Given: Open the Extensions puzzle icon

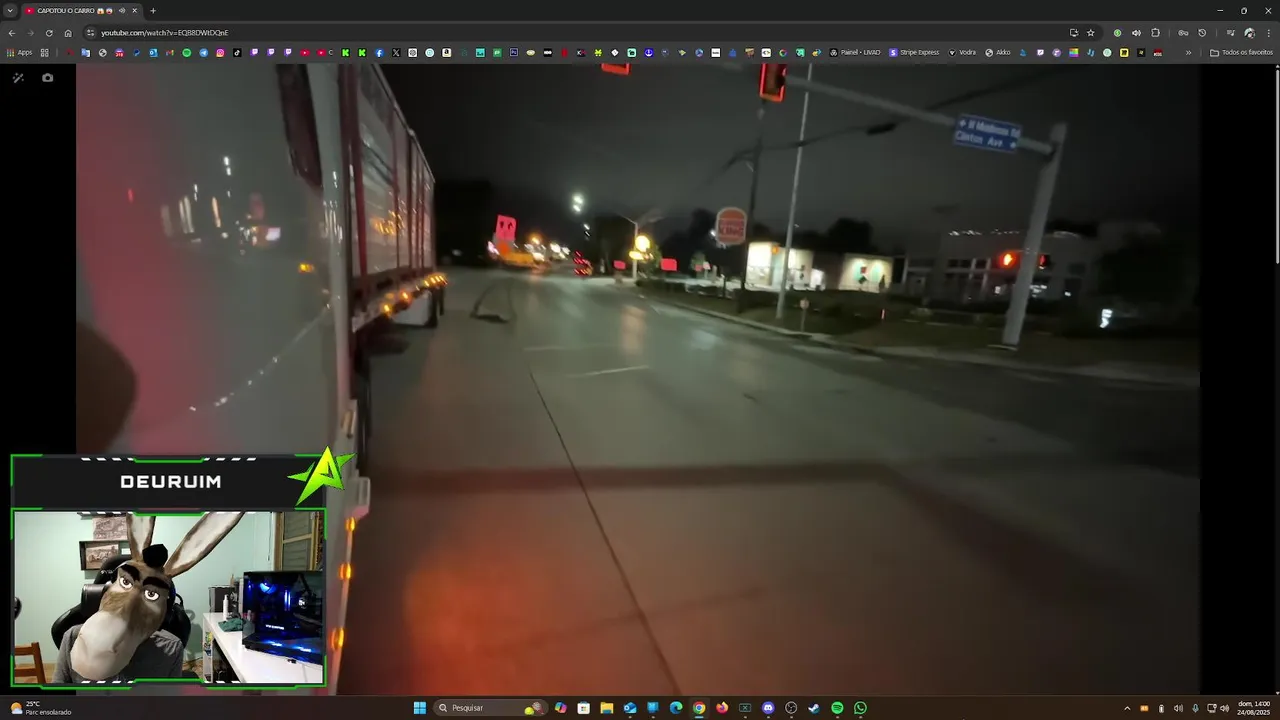Looking at the screenshot, I should click(x=1155, y=33).
